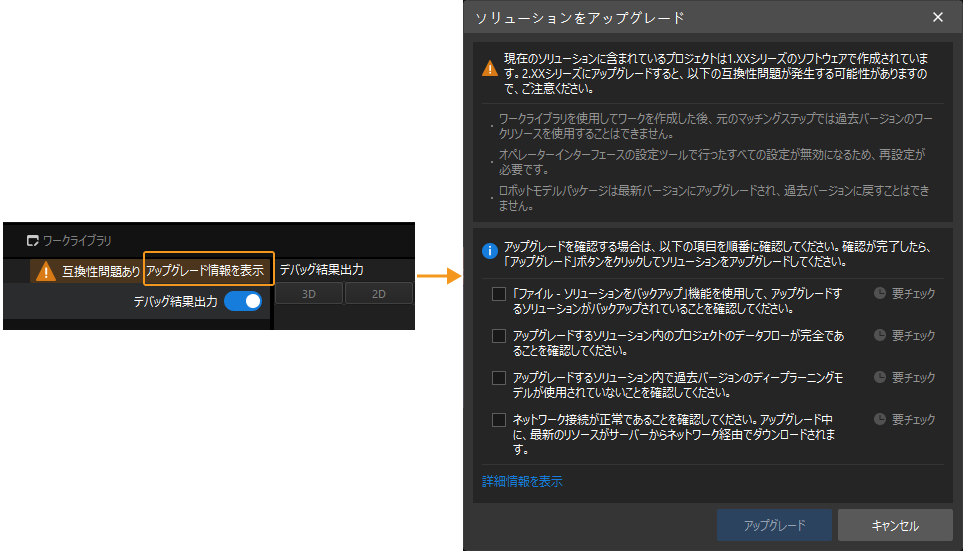Select the デバッグ結果出力 panel header
This screenshot has height=551, width=963.
(x=321, y=270)
